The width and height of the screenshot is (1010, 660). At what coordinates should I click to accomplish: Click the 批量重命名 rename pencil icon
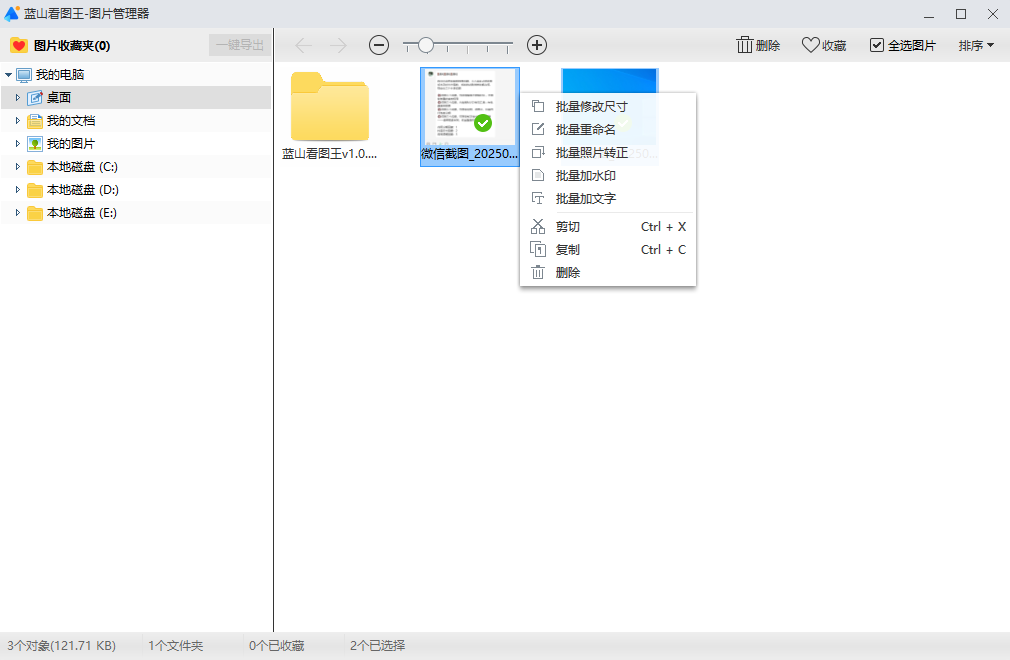(x=538, y=129)
